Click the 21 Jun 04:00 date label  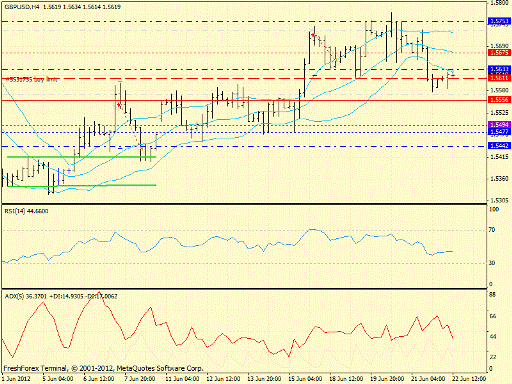point(428,379)
